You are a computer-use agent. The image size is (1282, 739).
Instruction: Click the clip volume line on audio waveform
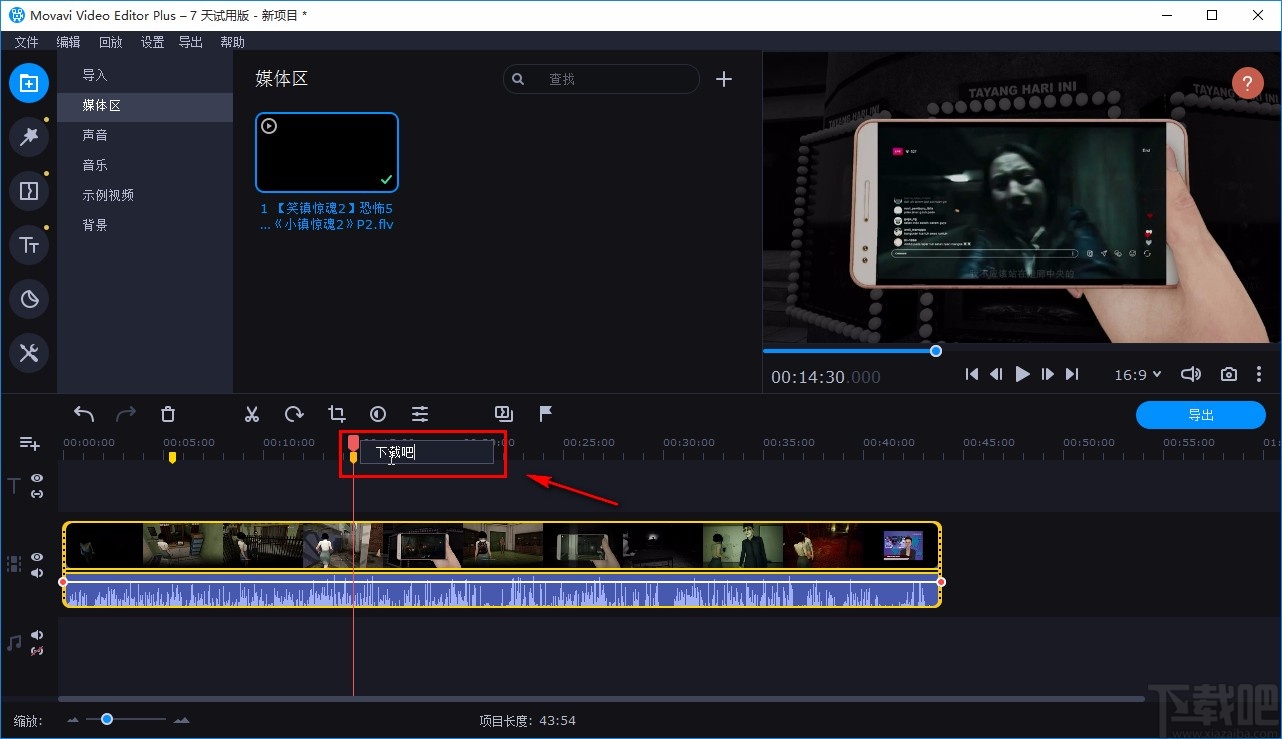pos(502,581)
